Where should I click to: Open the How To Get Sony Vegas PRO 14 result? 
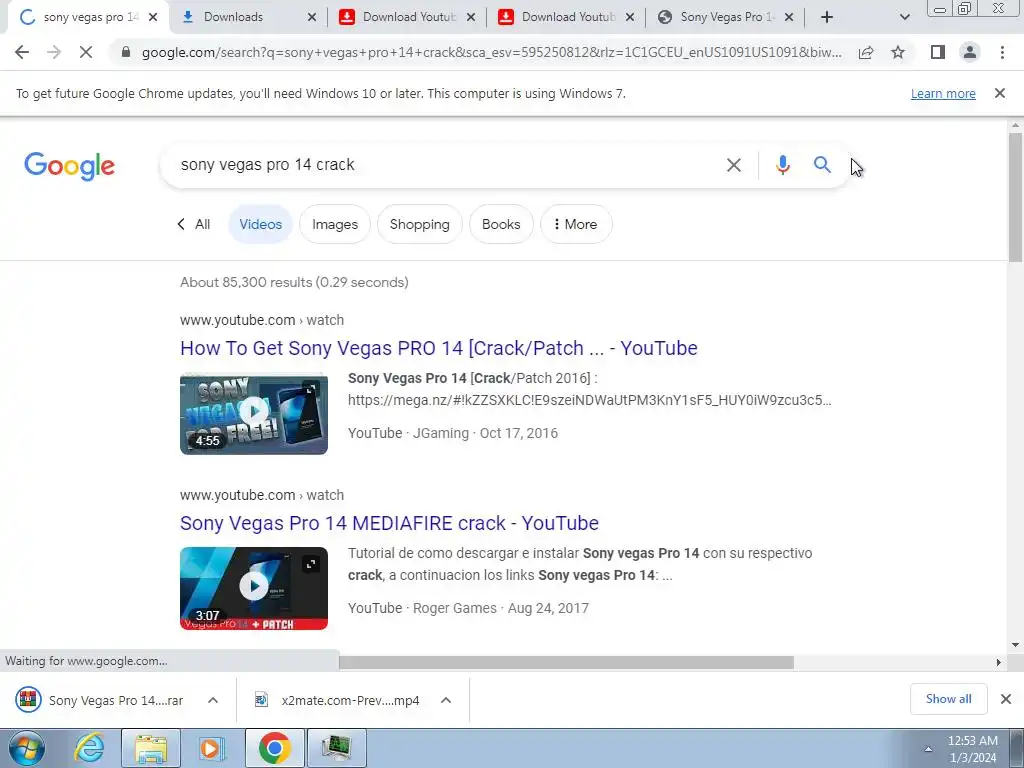coord(439,348)
